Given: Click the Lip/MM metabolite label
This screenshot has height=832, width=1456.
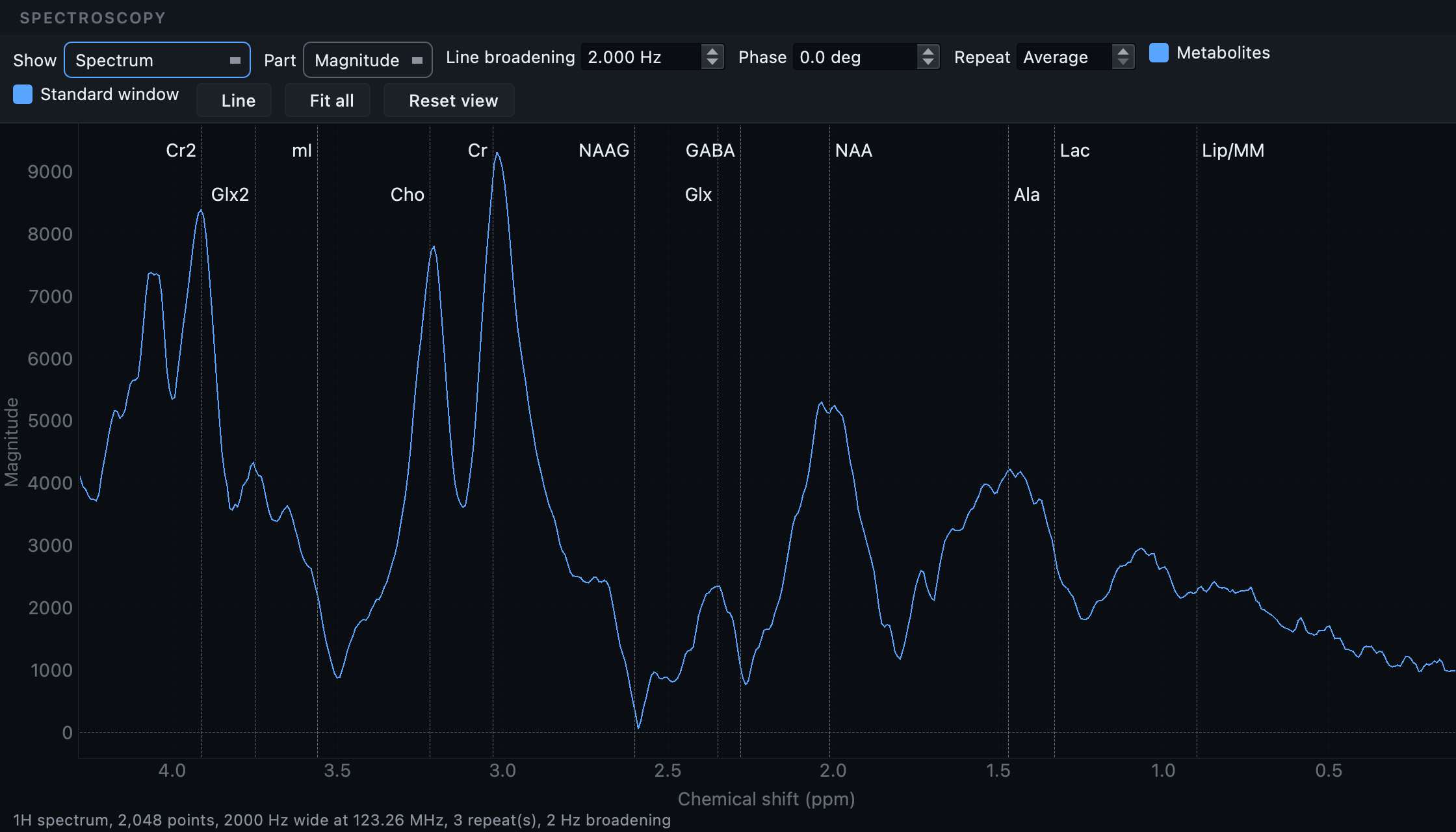Looking at the screenshot, I should point(1233,151).
